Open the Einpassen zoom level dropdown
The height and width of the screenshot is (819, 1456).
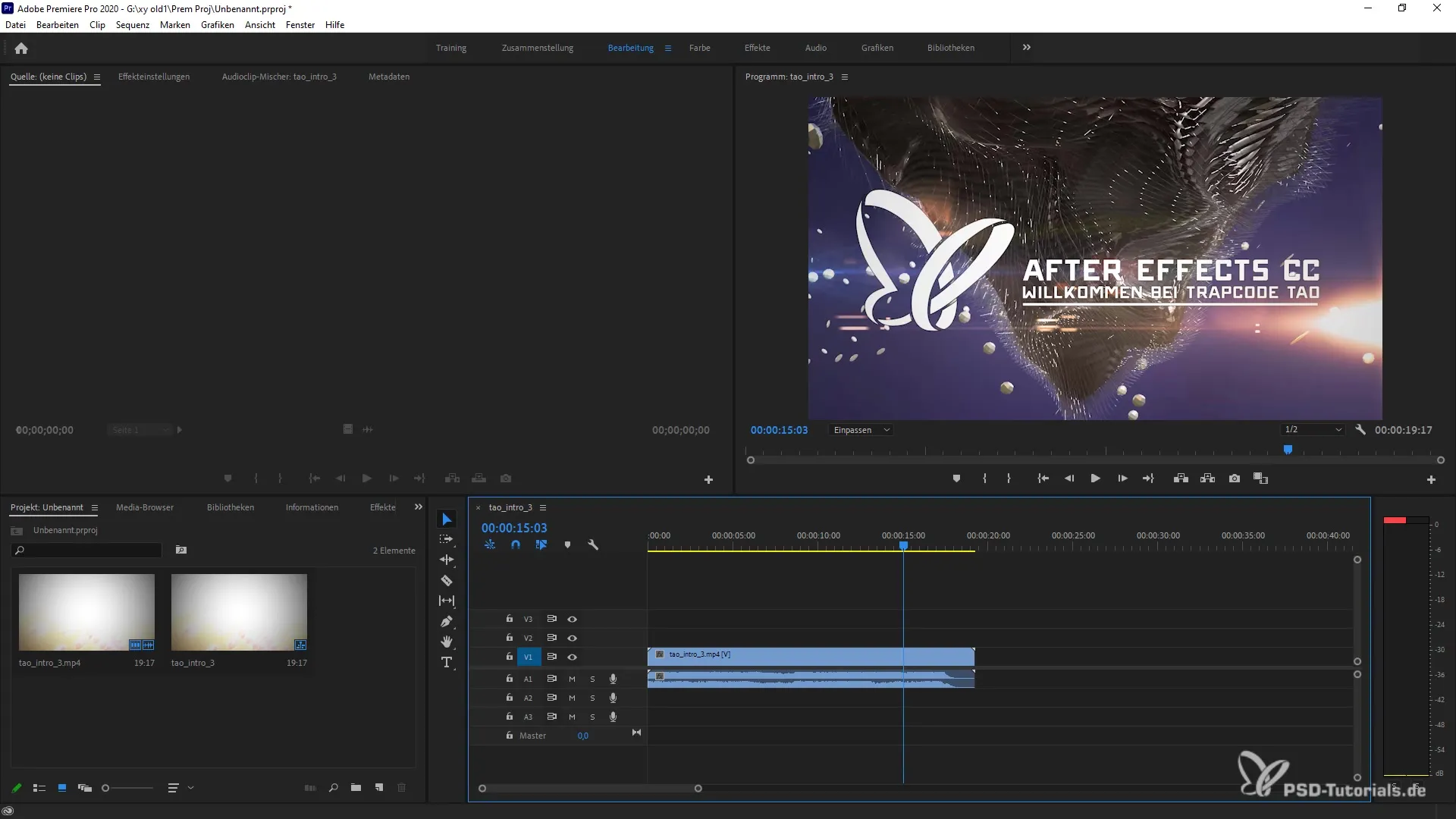pyautogui.click(x=861, y=430)
